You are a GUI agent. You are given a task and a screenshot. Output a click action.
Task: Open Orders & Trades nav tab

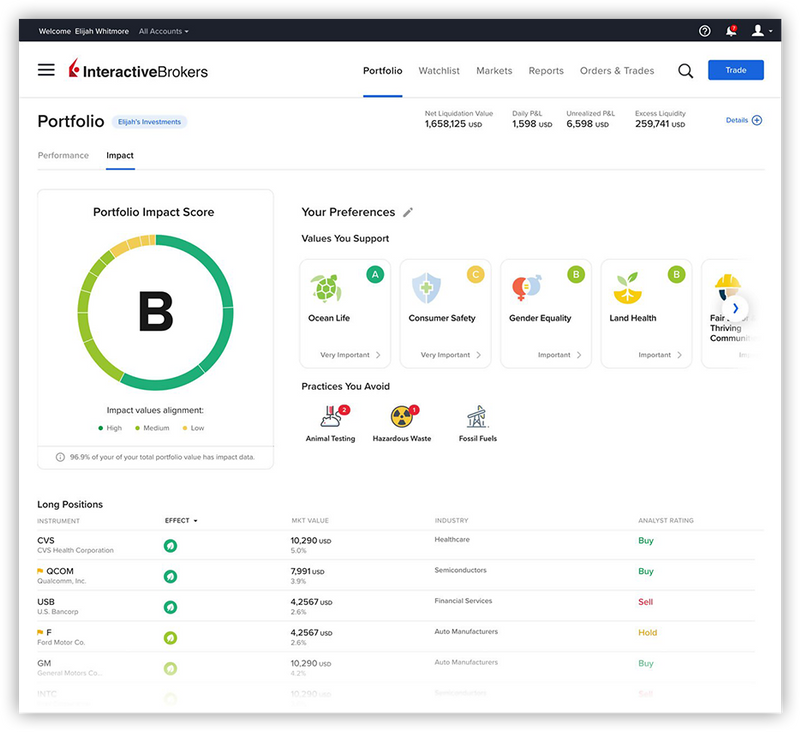[x=617, y=71]
